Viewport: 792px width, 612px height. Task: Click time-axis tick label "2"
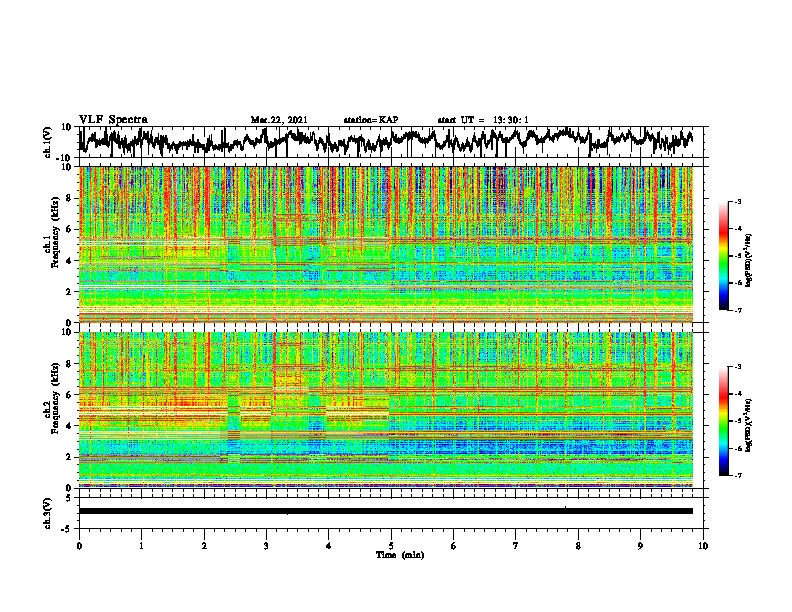tap(204, 546)
